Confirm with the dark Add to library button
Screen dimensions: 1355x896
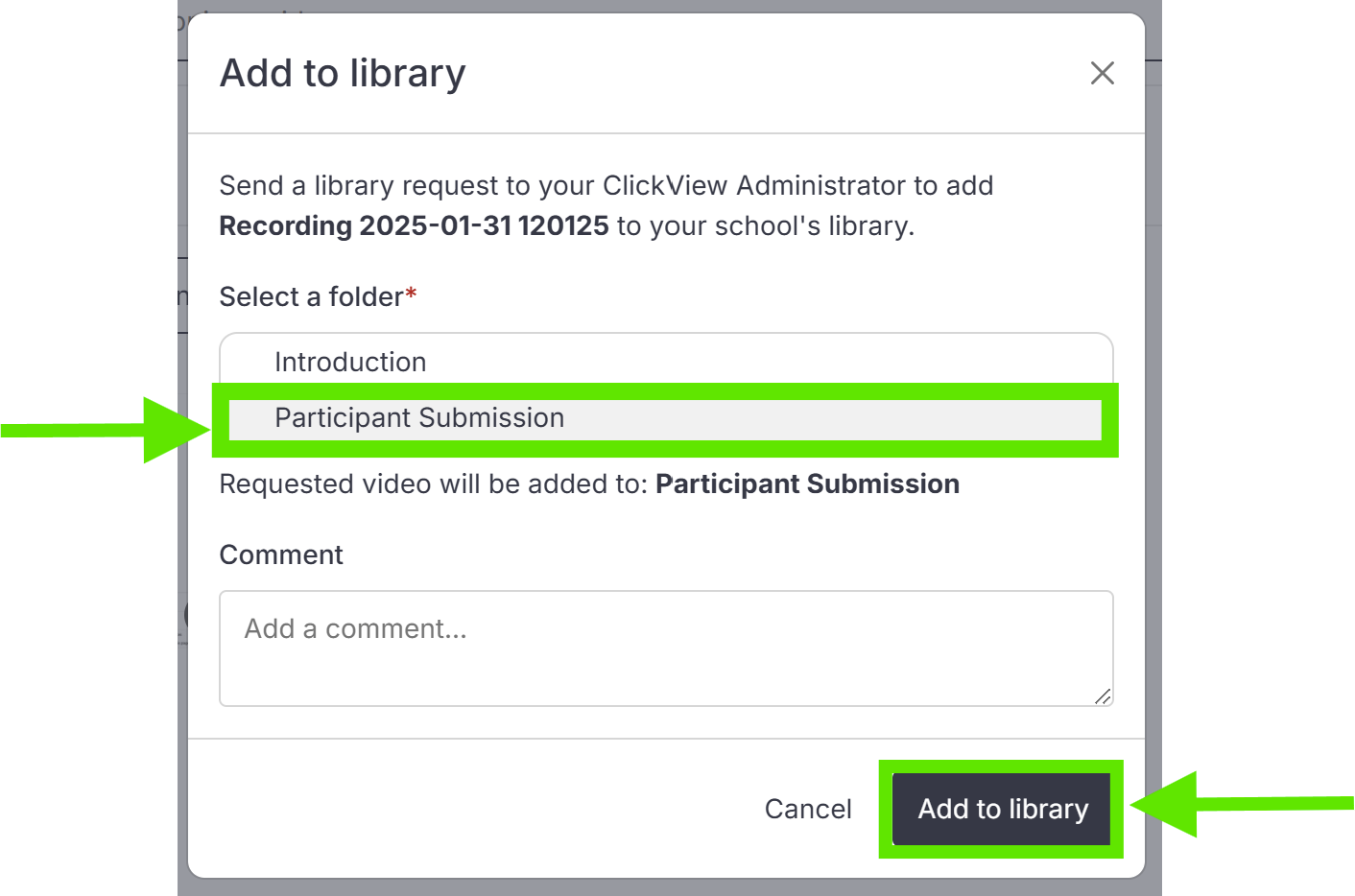[1003, 809]
